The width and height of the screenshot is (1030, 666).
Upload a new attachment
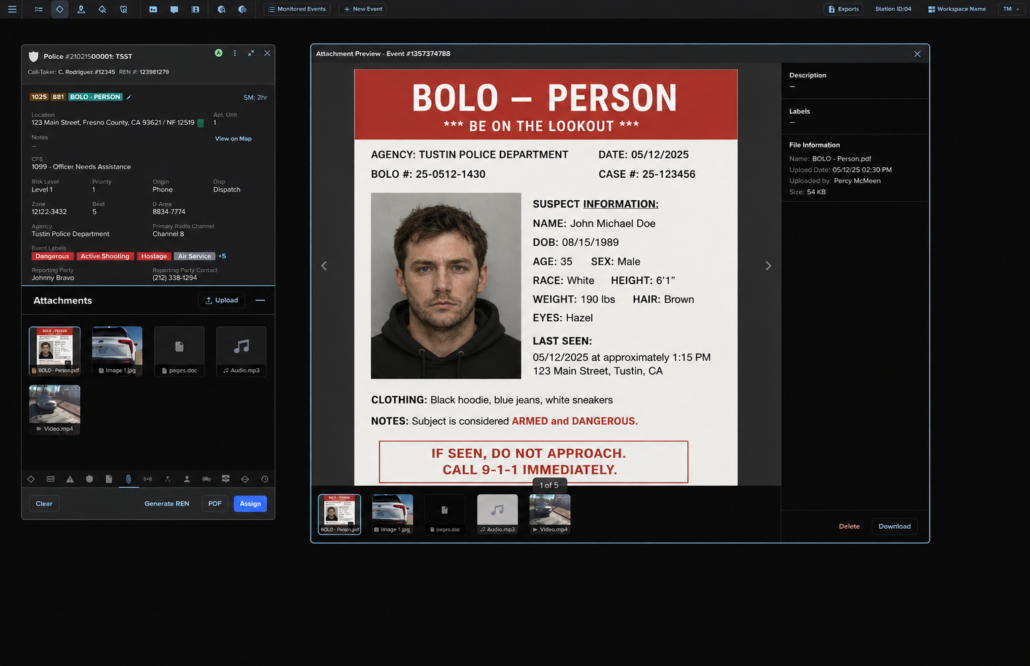coord(221,300)
